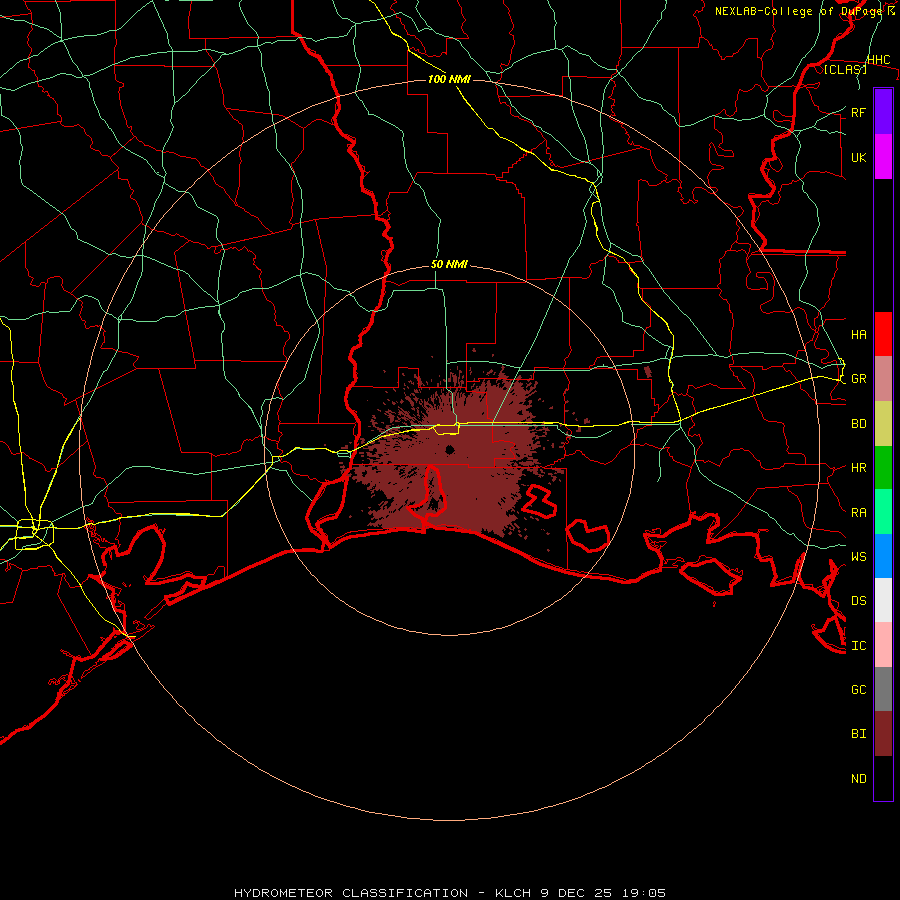The width and height of the screenshot is (900, 900).
Task: Click the RF legend label
Action: pos(858,112)
